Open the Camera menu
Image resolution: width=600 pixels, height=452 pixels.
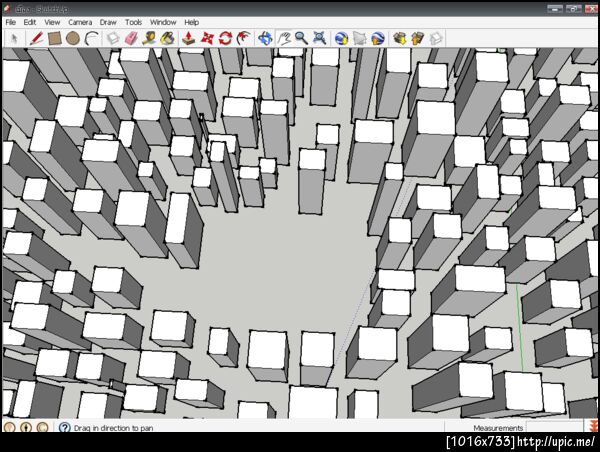[x=80, y=22]
